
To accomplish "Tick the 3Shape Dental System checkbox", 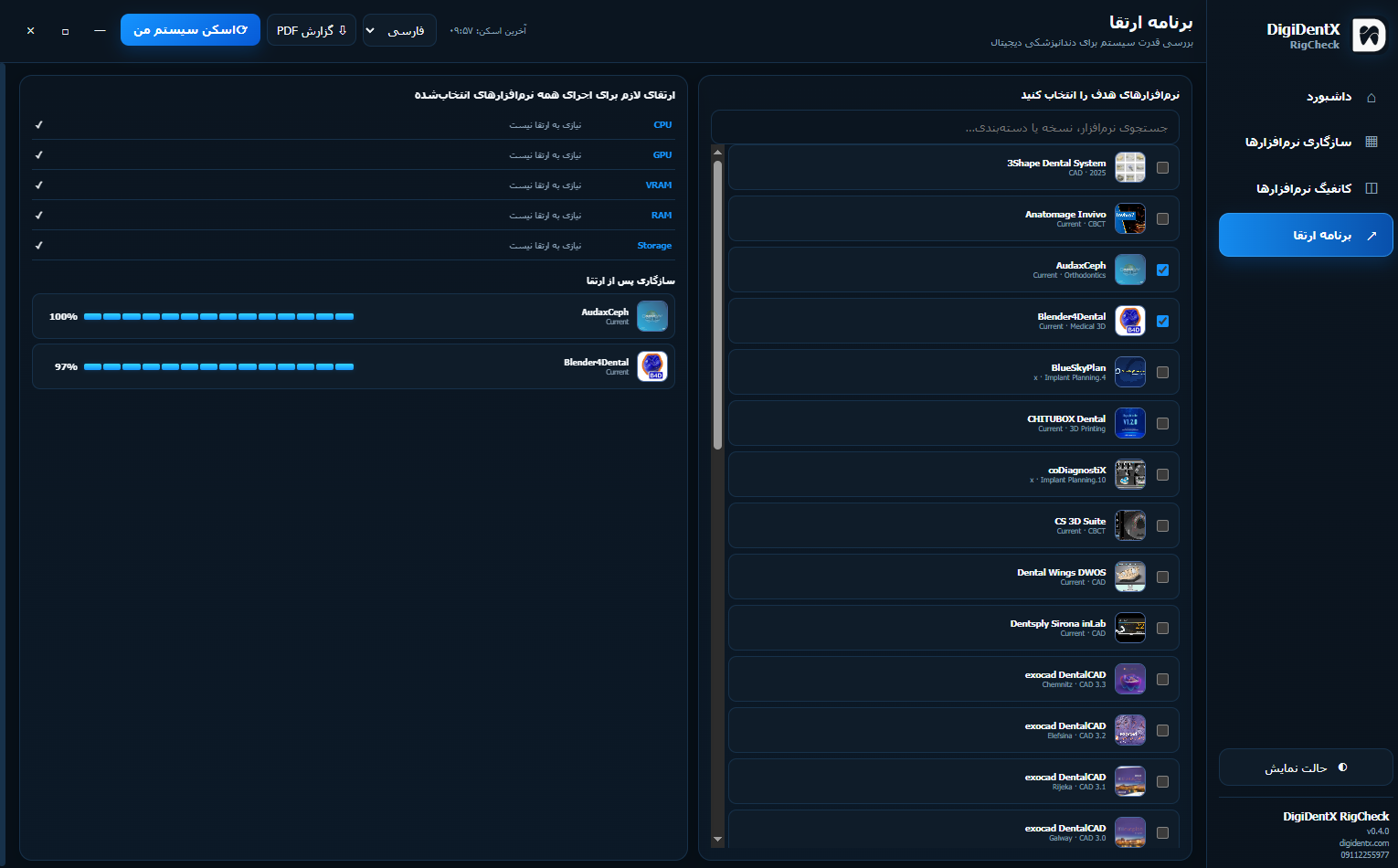I will click(x=1162, y=167).
